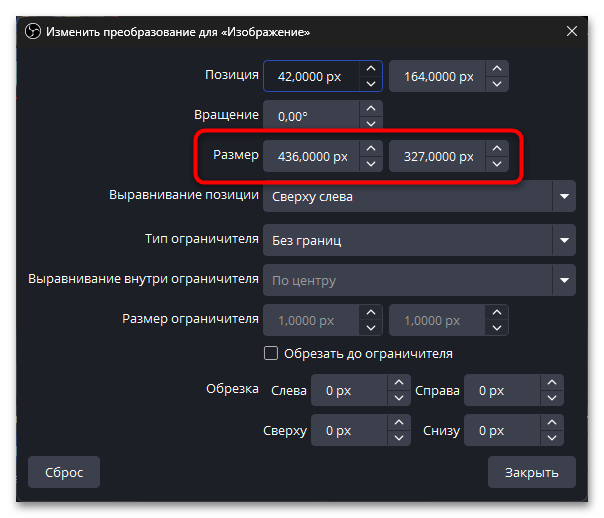The height and width of the screenshot is (518, 604).
Task: Increase the horizontal position value
Action: (371, 69)
